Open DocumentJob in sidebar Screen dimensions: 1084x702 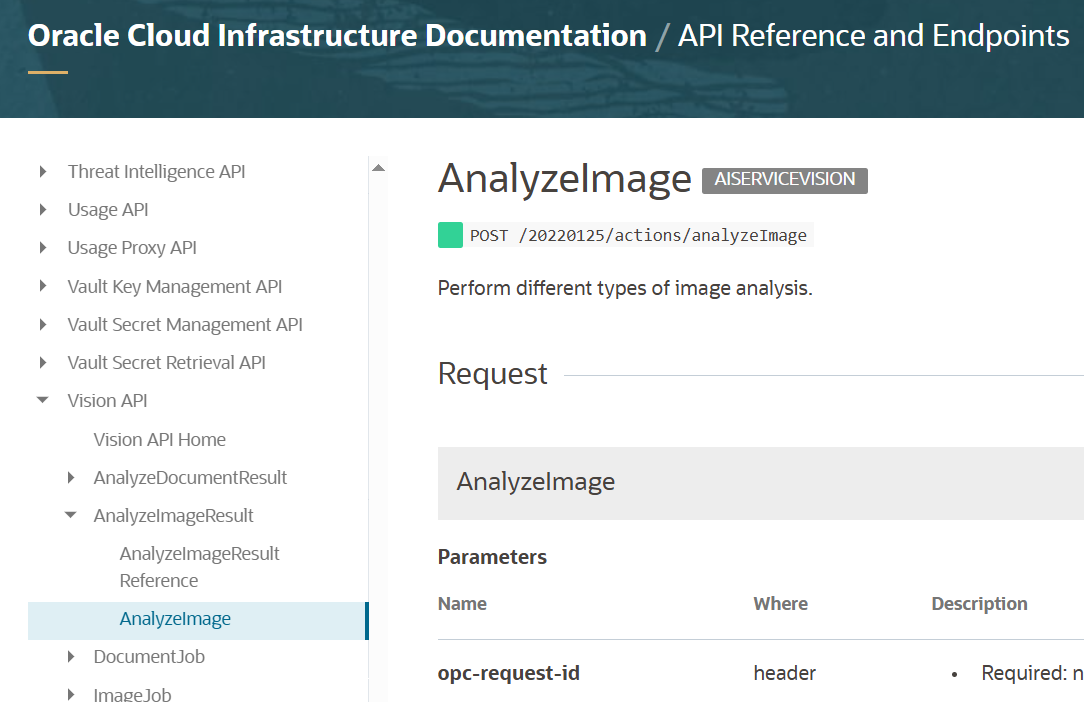click(x=149, y=656)
